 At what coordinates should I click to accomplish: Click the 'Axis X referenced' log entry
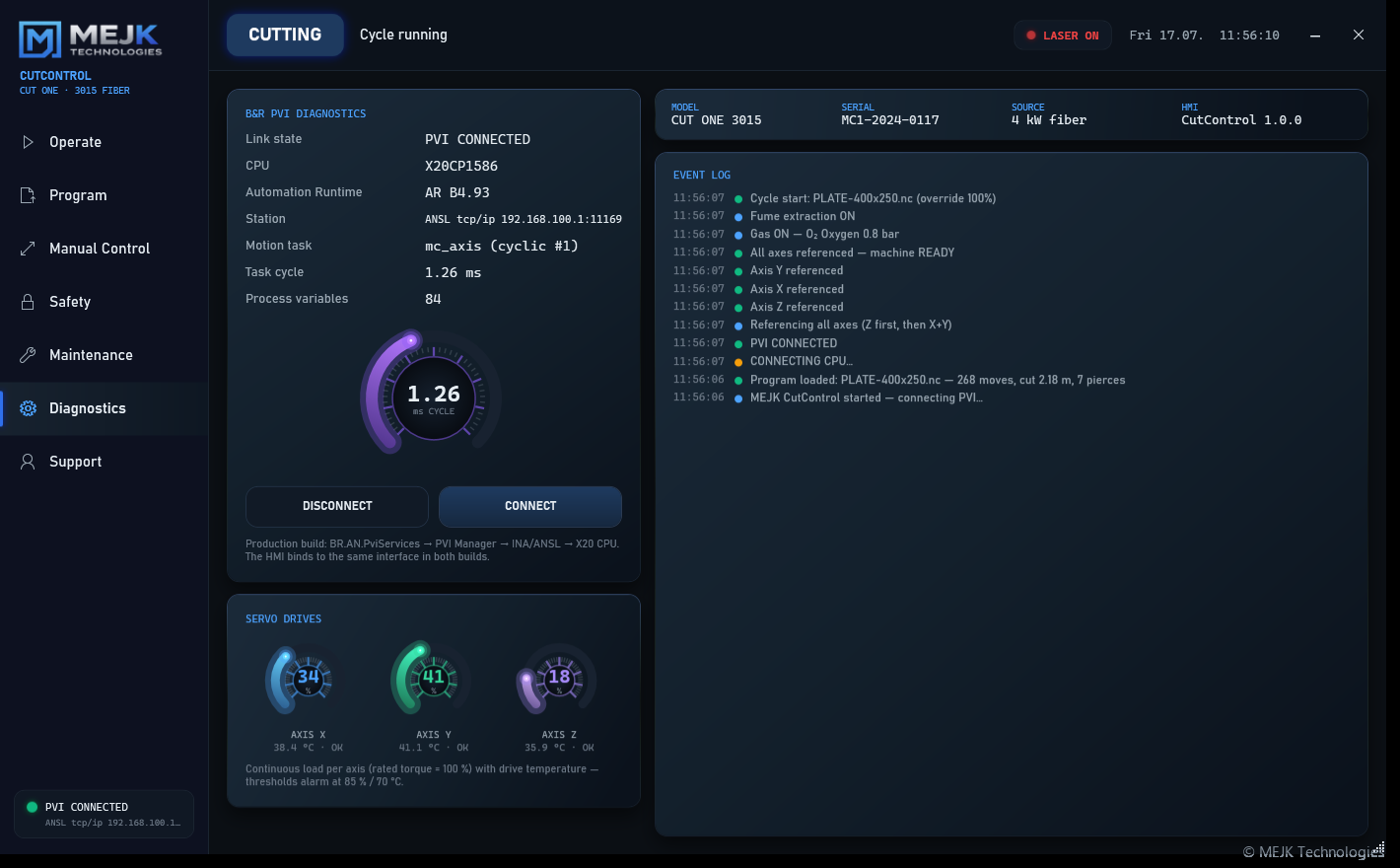(797, 289)
